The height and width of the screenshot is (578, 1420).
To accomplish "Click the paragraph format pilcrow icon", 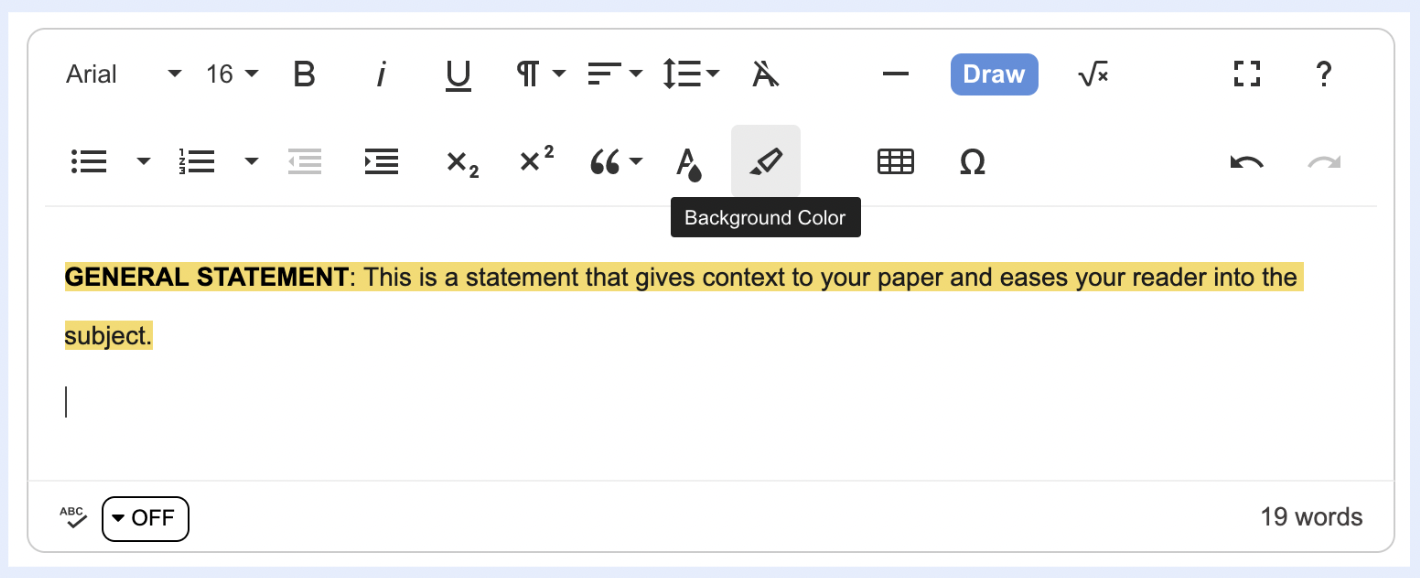I will click(527, 74).
